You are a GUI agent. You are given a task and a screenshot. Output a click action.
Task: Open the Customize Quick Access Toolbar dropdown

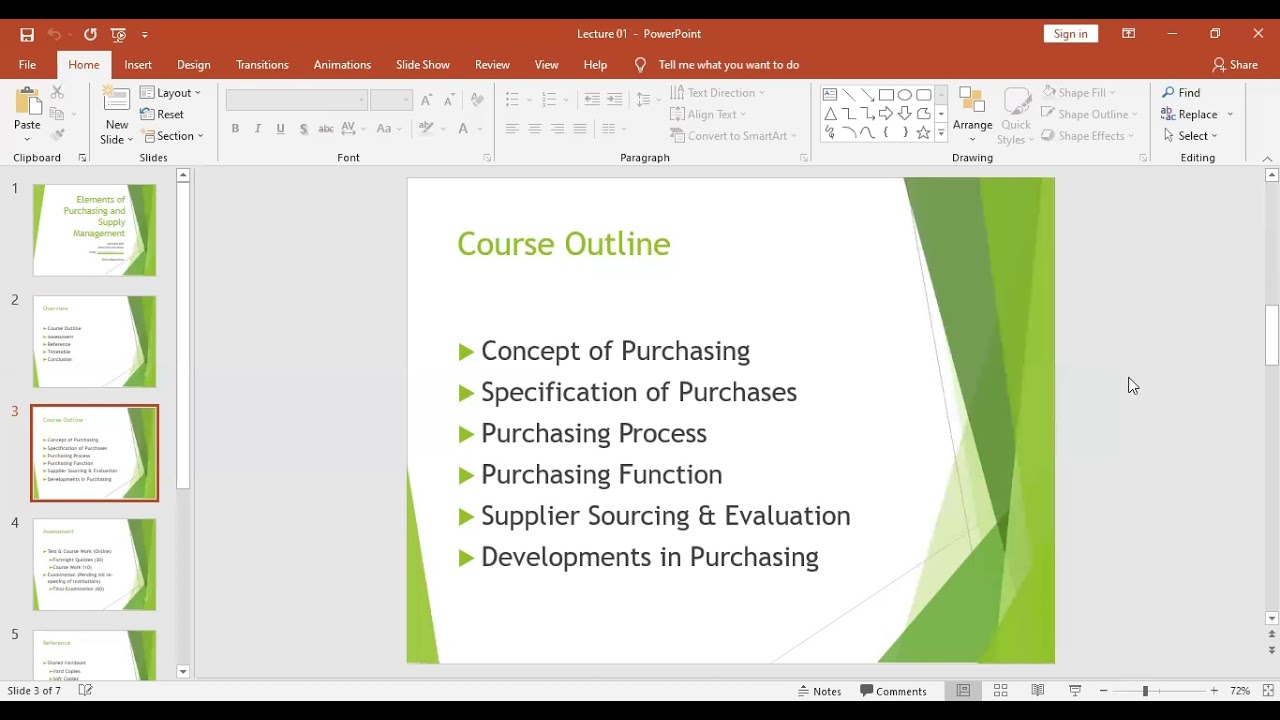[x=144, y=34]
